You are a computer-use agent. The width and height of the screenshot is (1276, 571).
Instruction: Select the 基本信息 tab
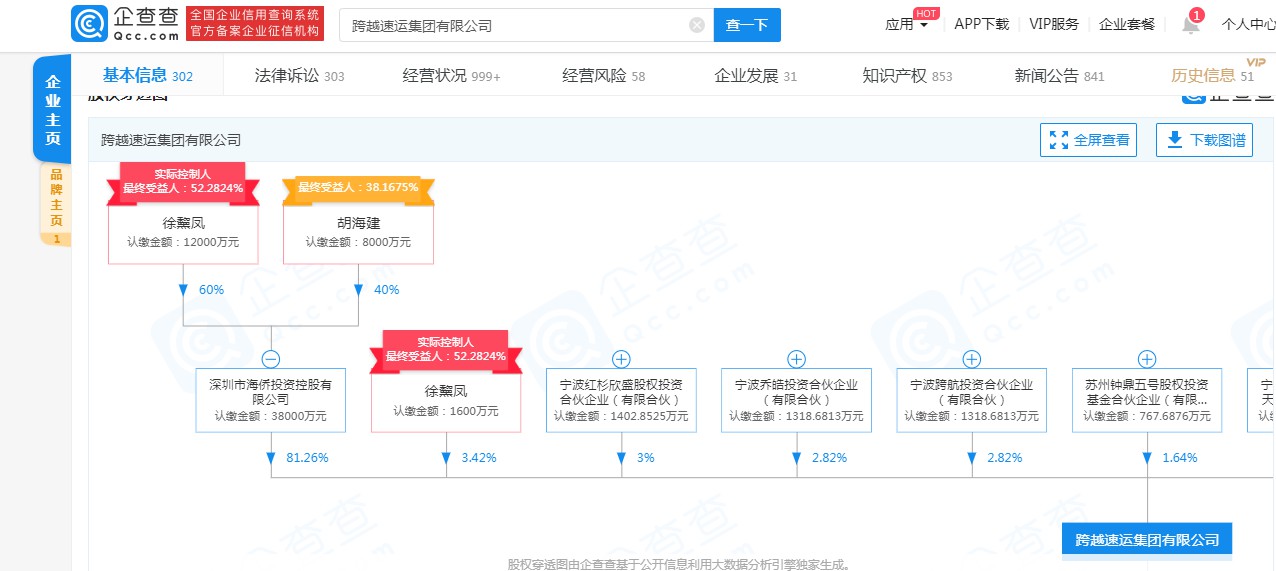coord(147,75)
